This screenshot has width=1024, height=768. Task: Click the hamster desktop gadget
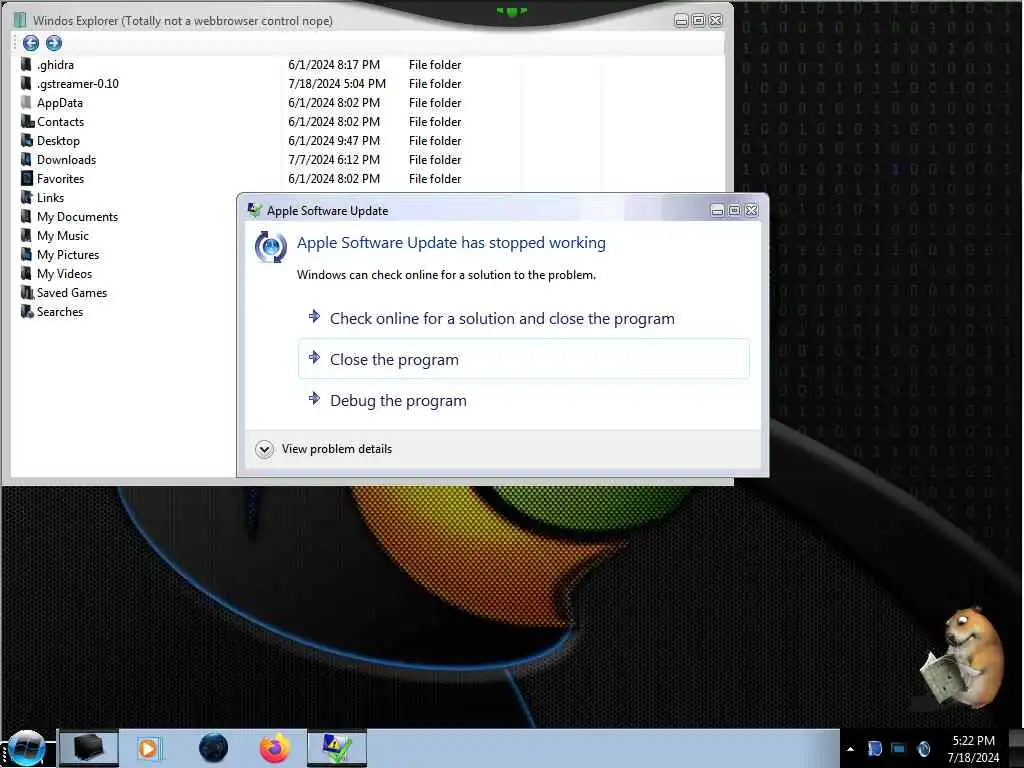(962, 658)
